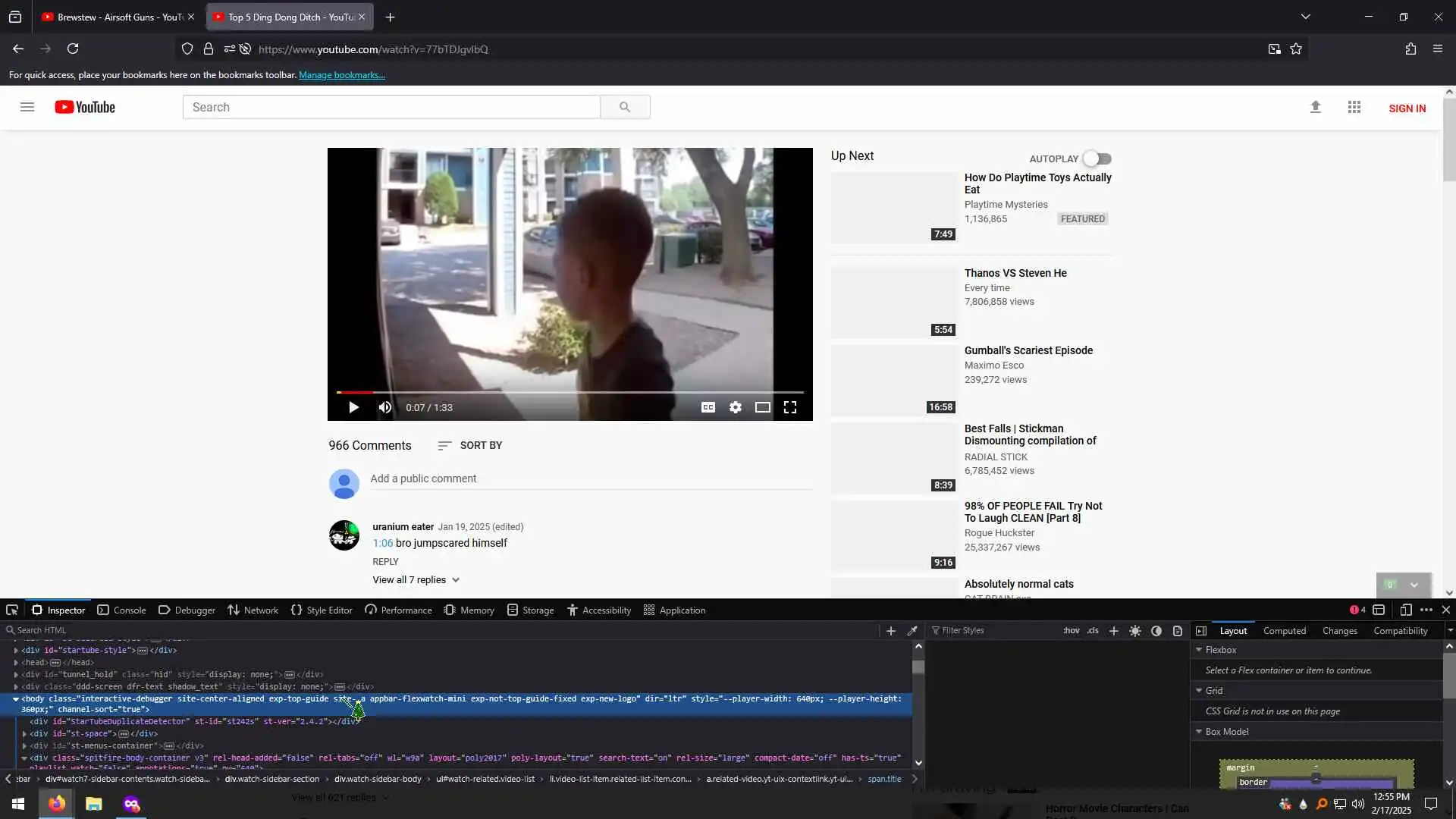Click the element picker icon in devtools
The height and width of the screenshot is (819, 1456).
click(x=12, y=610)
